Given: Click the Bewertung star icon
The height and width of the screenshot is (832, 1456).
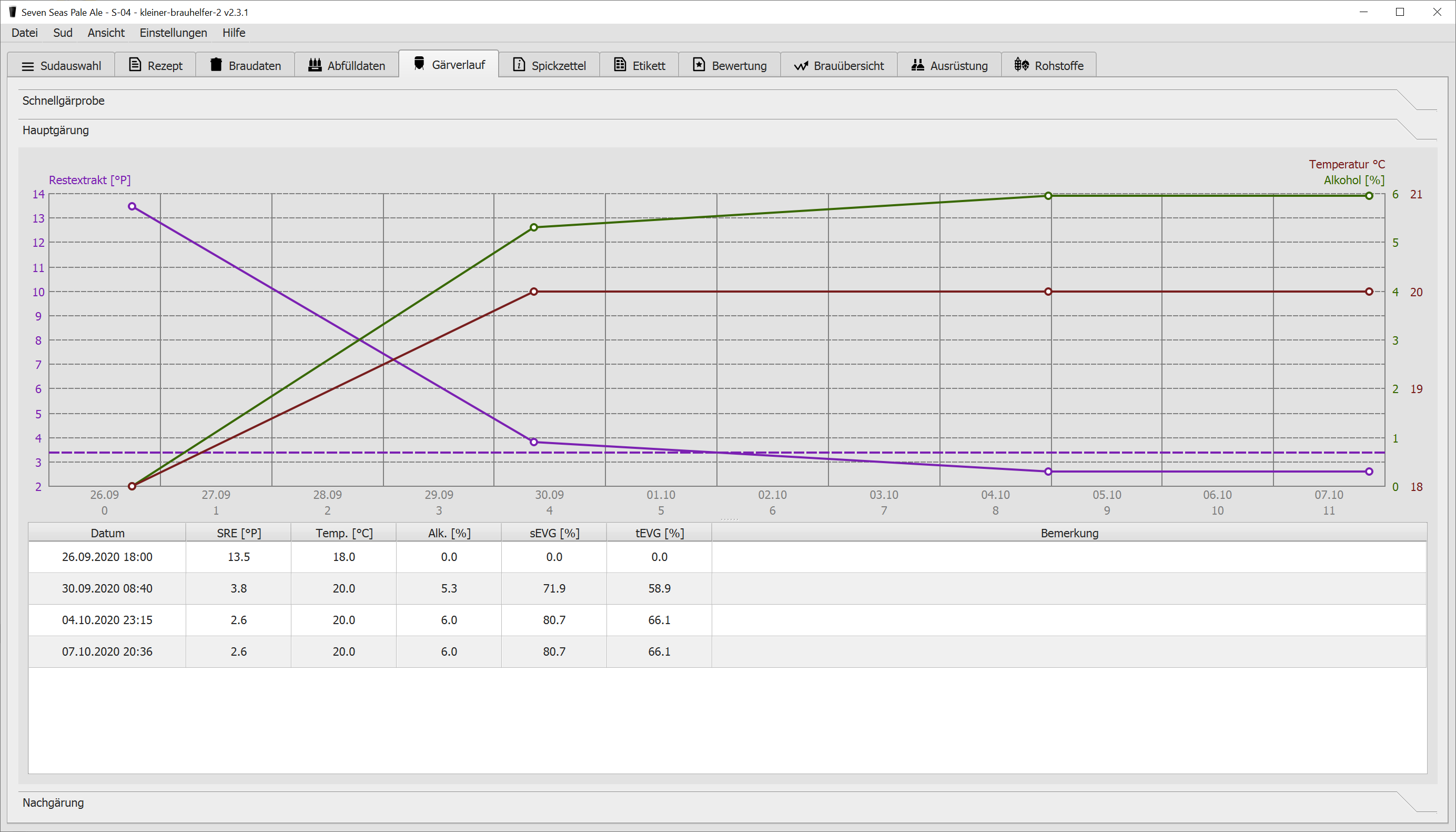Looking at the screenshot, I should 699,65.
